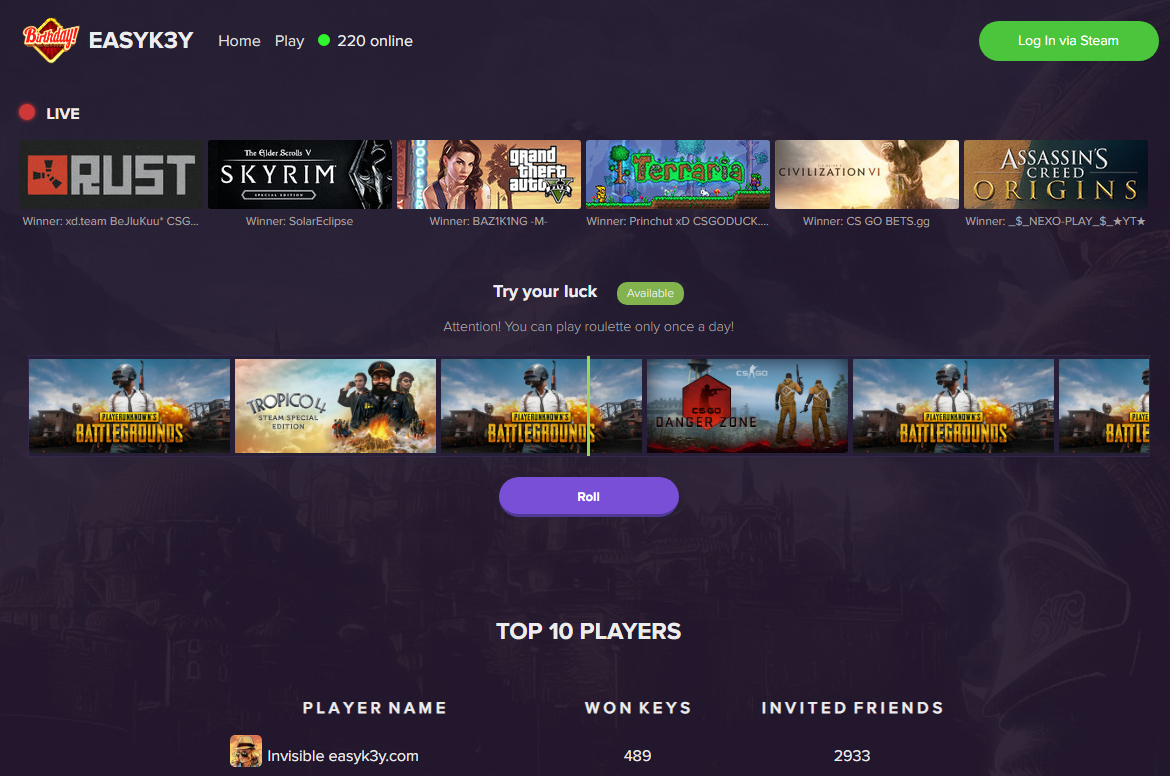Click Winner: _$_NEXO-PLAY_$_ text
This screenshot has width=1170, height=776.
[1055, 221]
